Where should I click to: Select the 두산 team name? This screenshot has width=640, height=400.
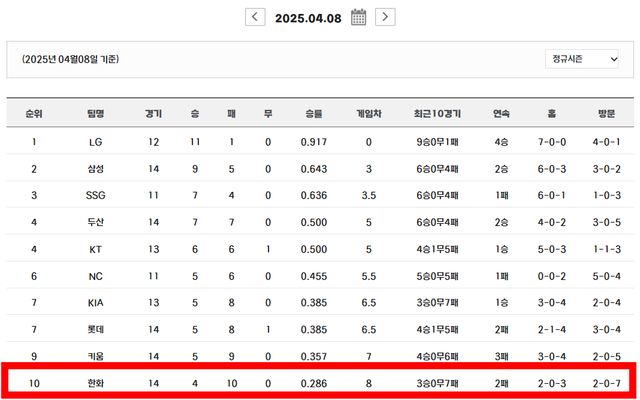pyautogui.click(x=95, y=222)
